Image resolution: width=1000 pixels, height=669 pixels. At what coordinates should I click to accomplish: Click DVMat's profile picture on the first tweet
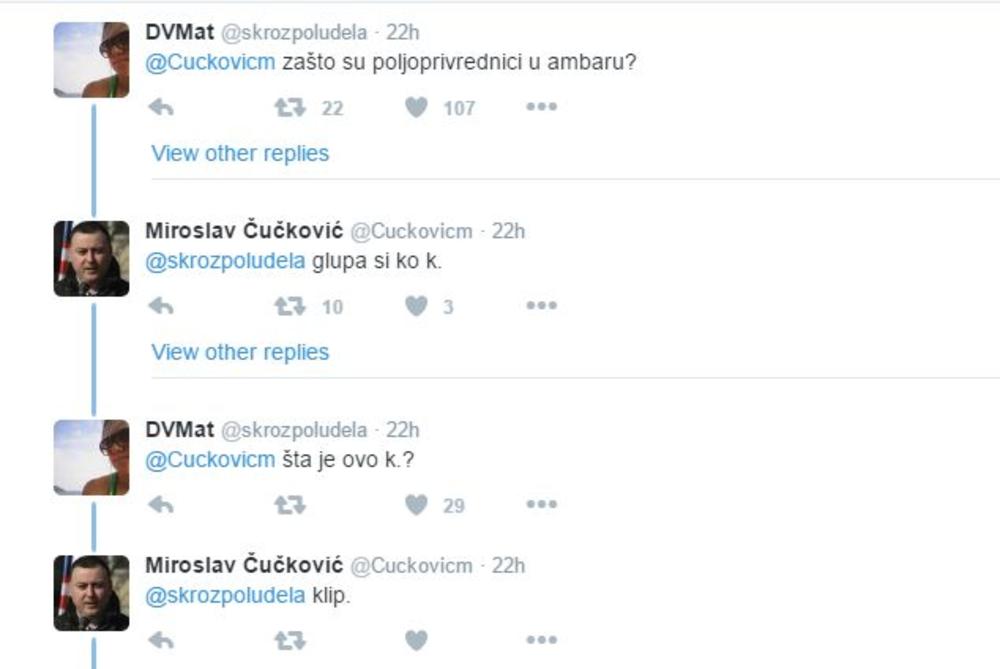tap(91, 60)
